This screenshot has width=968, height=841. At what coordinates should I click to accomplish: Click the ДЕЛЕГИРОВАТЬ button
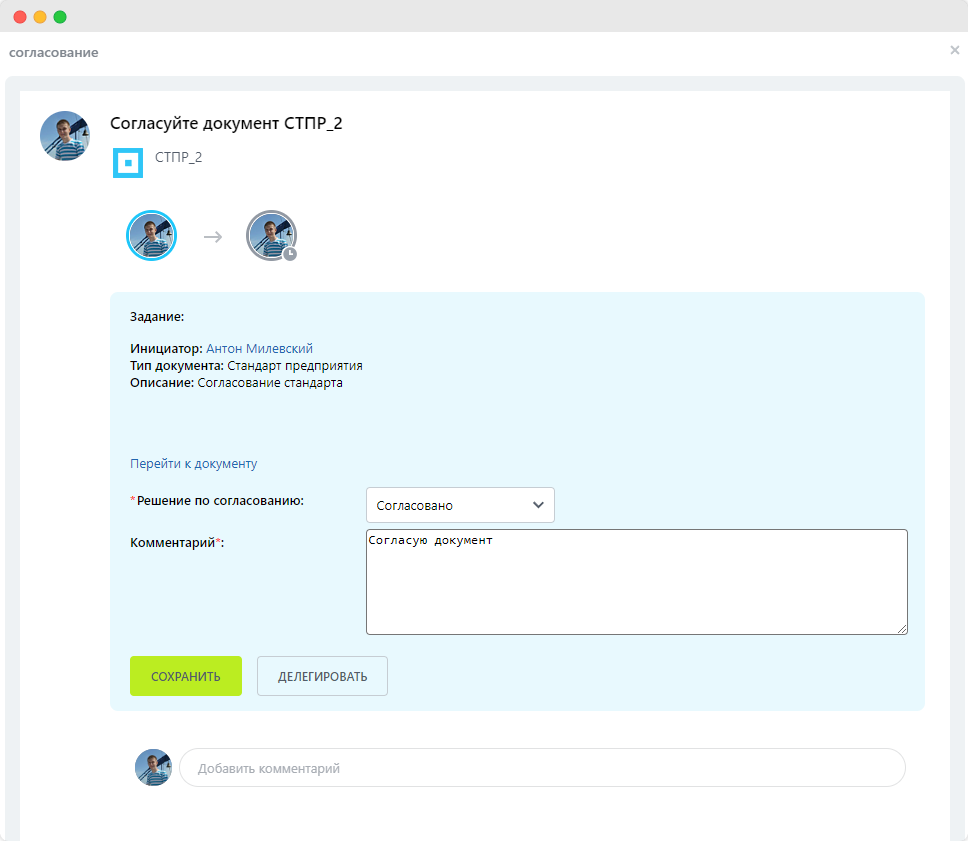pos(322,676)
